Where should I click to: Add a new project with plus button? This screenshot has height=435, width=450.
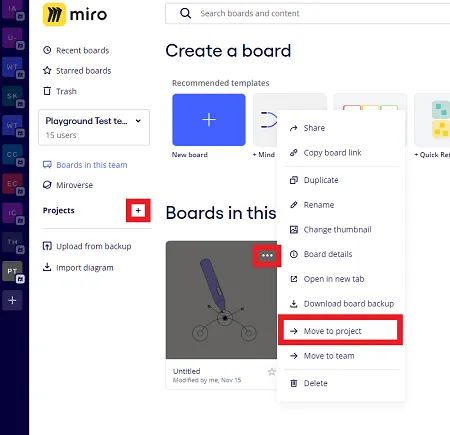(138, 210)
